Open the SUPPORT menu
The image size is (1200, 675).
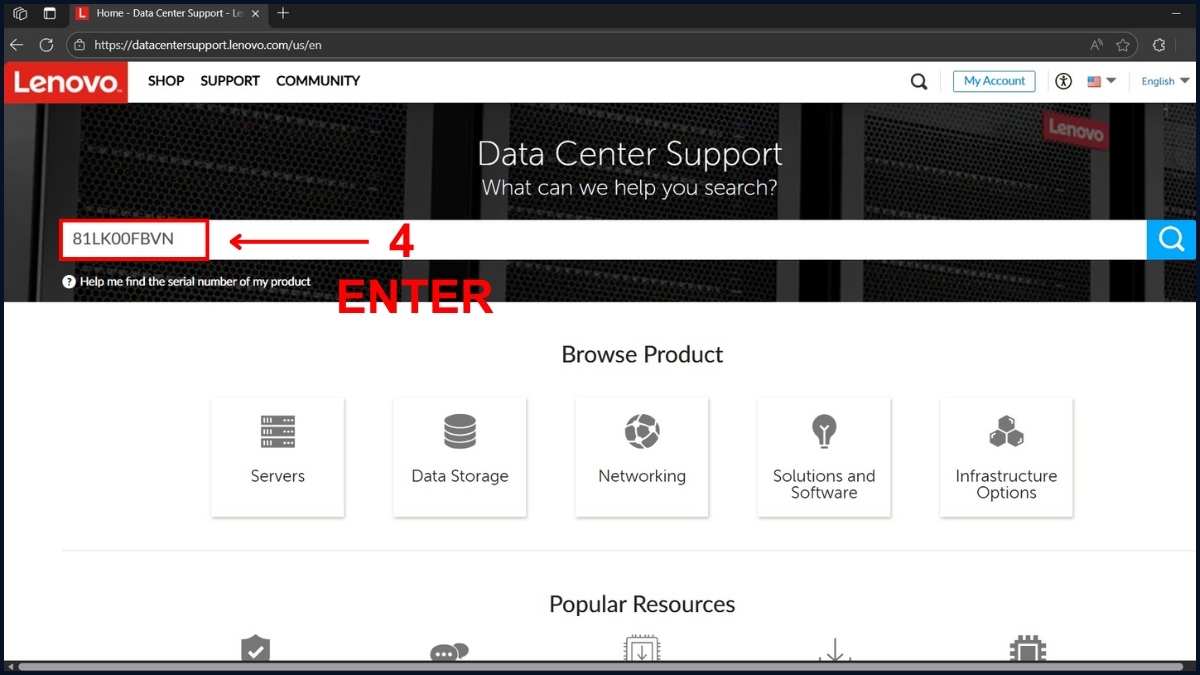[x=230, y=81]
